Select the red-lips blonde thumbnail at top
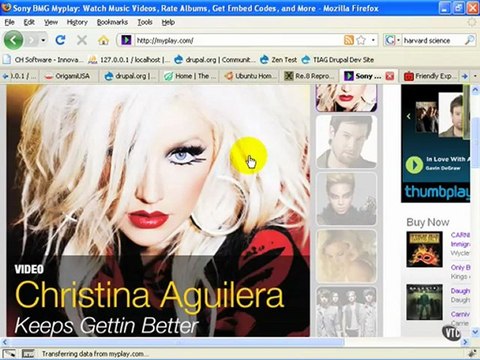 [346, 98]
